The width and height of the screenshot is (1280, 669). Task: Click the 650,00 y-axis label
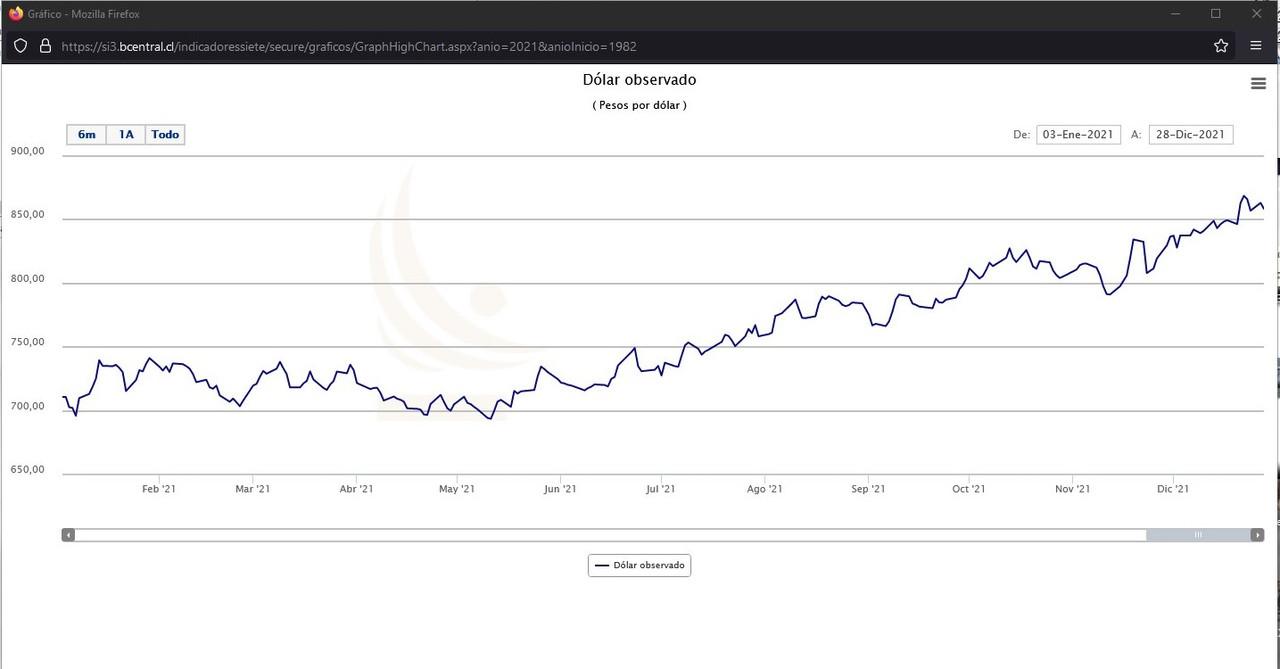pos(28,470)
